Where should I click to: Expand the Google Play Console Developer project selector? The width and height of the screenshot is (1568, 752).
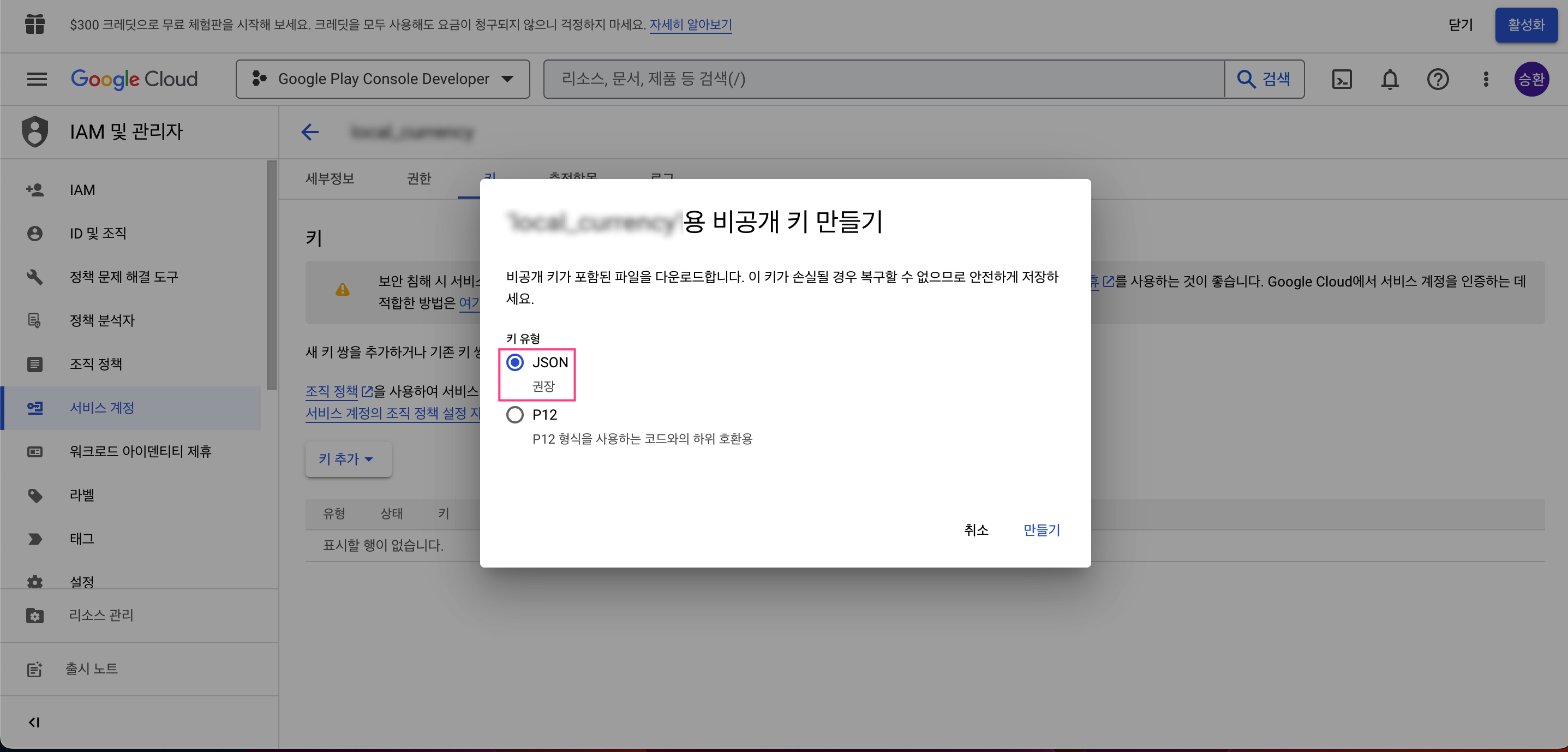click(383, 79)
